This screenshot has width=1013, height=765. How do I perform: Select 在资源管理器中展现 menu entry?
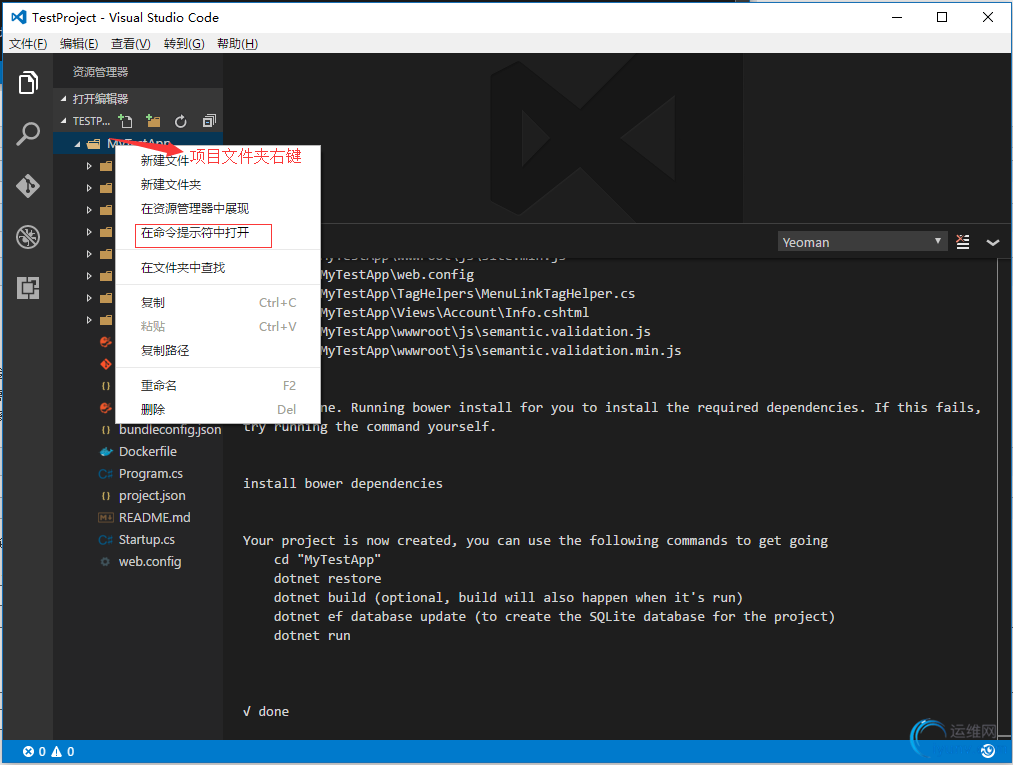point(218,209)
